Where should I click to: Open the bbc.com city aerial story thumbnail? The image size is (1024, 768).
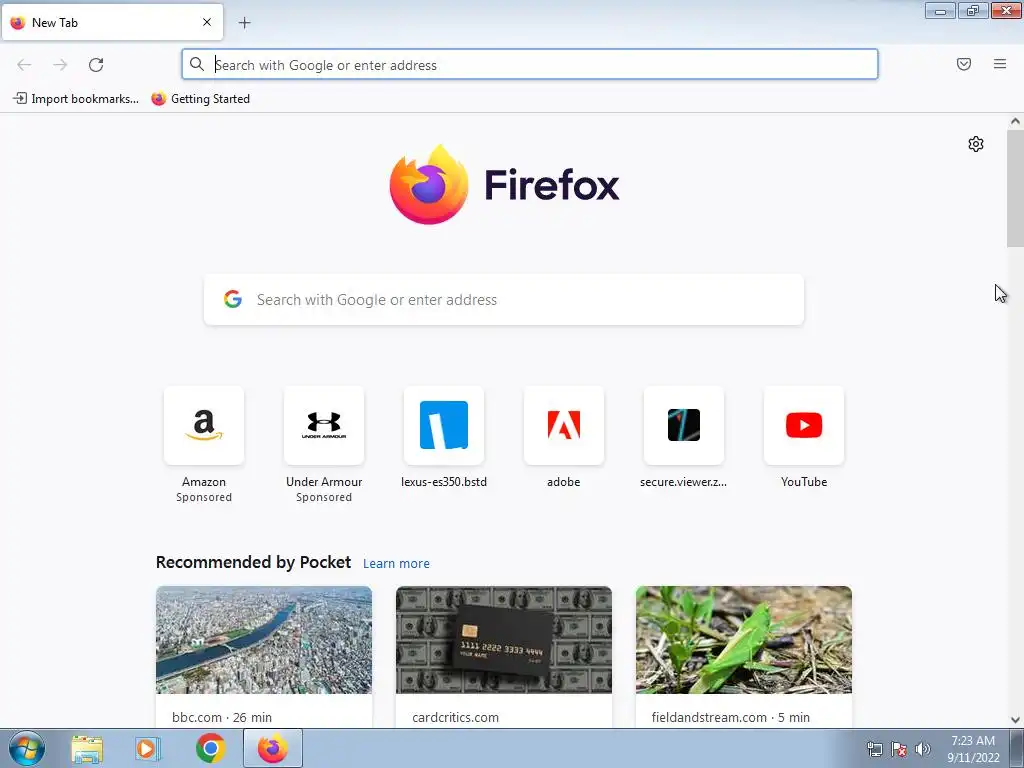(x=264, y=640)
